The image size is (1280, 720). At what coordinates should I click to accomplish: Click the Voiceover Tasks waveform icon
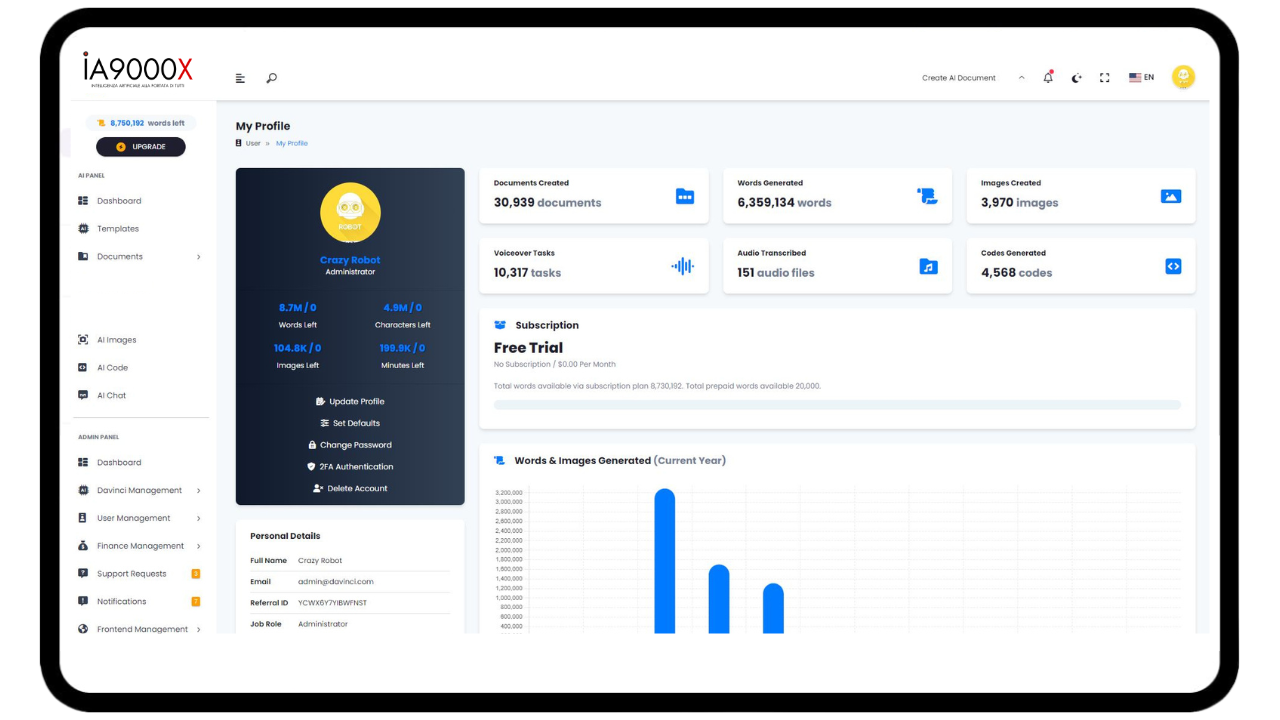(x=682, y=266)
